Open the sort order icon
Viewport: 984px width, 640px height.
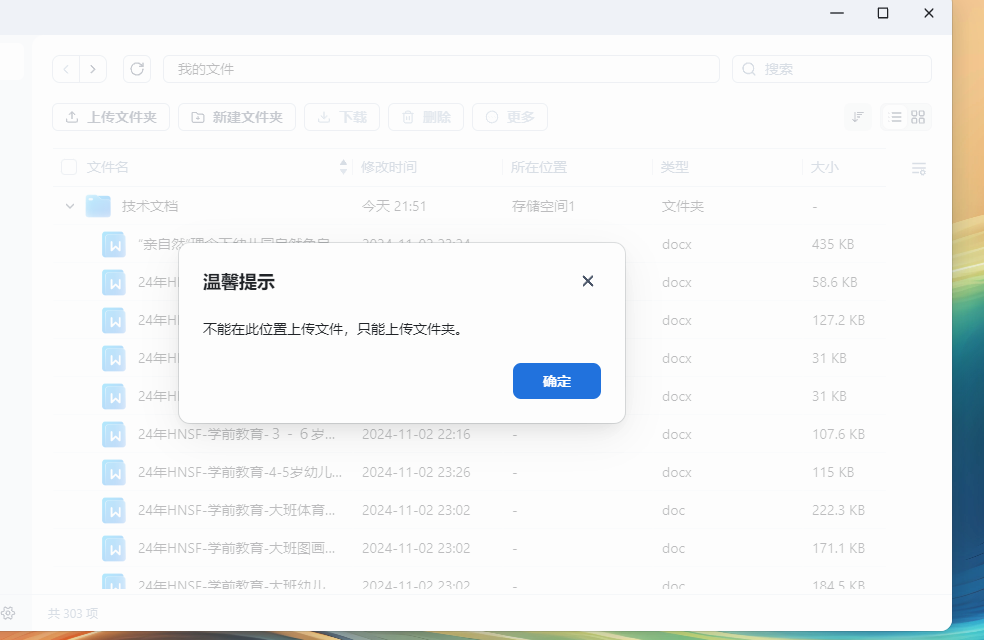click(x=857, y=117)
